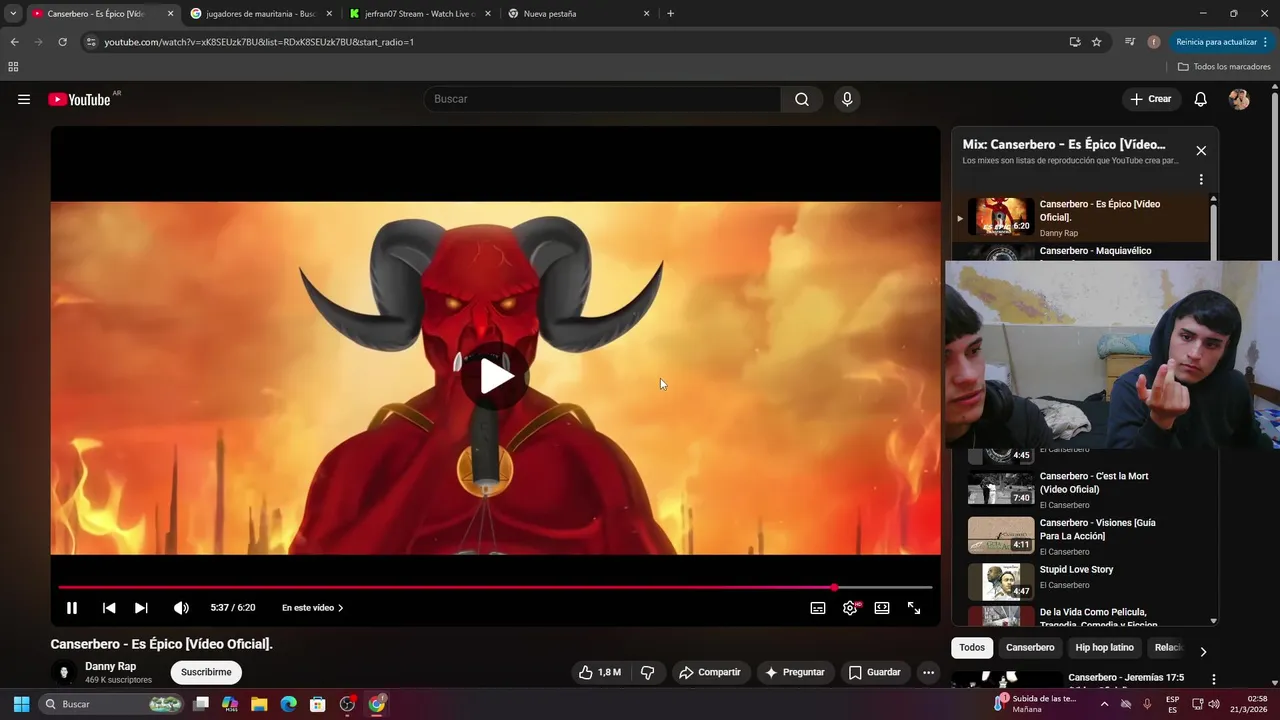Open the account avatar menu
The image size is (1280, 720).
1239,99
